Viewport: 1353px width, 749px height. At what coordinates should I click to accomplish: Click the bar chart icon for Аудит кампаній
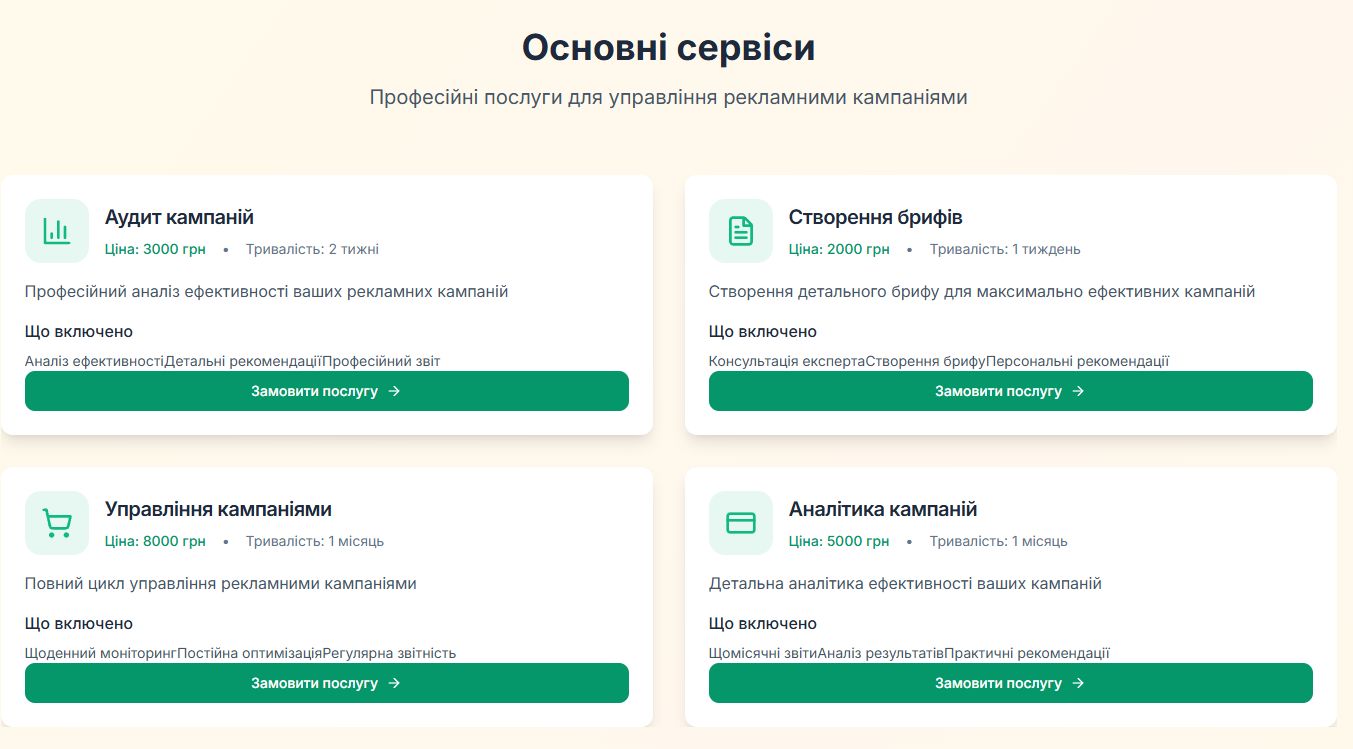(x=57, y=231)
